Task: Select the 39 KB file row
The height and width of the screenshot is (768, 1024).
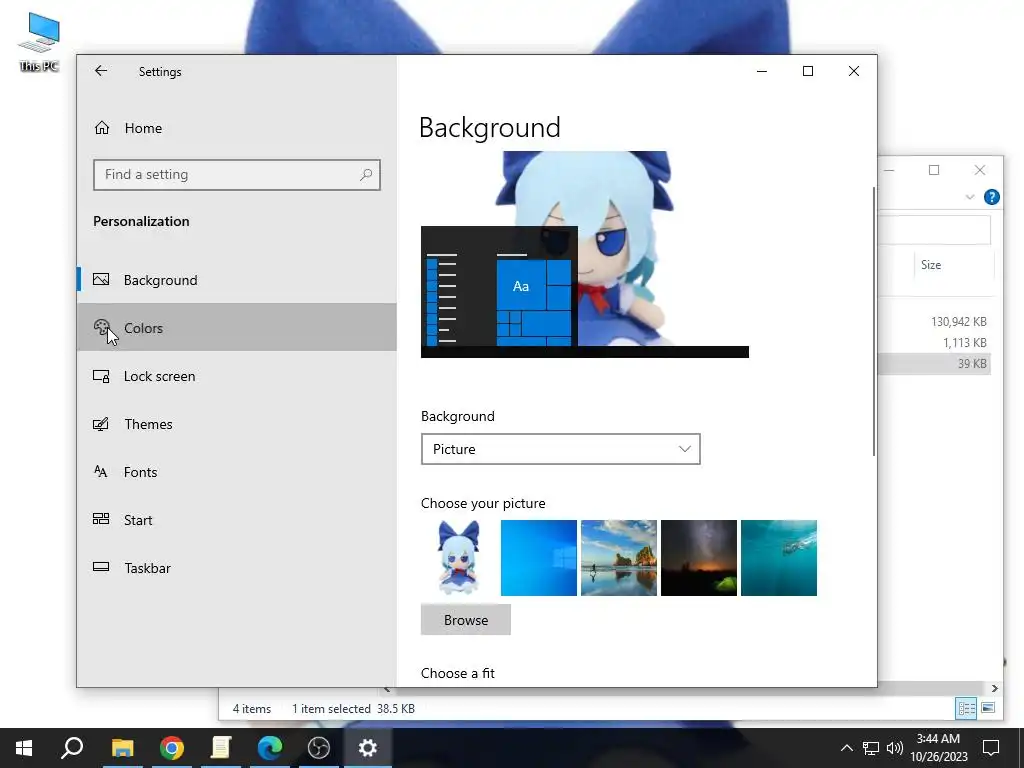Action: (935, 364)
